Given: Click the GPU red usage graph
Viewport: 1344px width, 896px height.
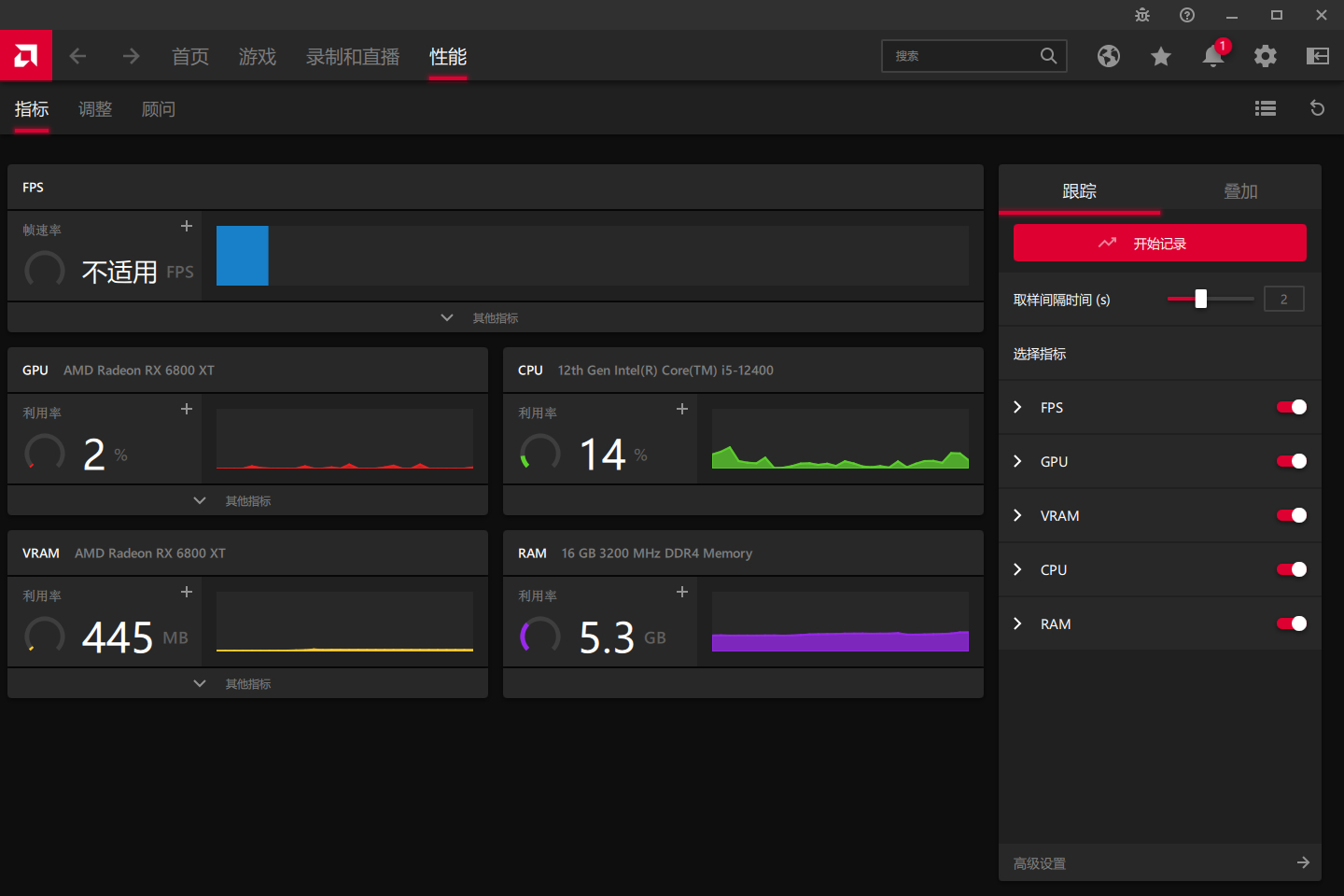Looking at the screenshot, I should 344,439.
